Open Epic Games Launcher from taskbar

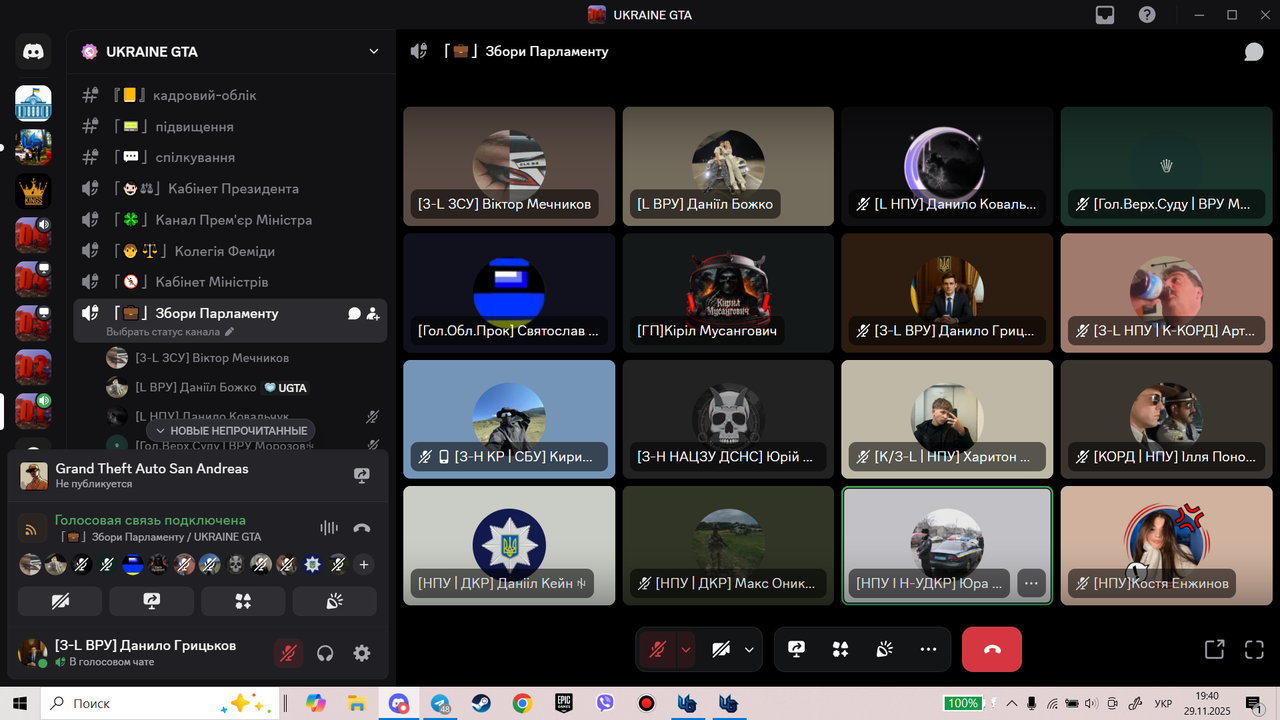[x=563, y=703]
